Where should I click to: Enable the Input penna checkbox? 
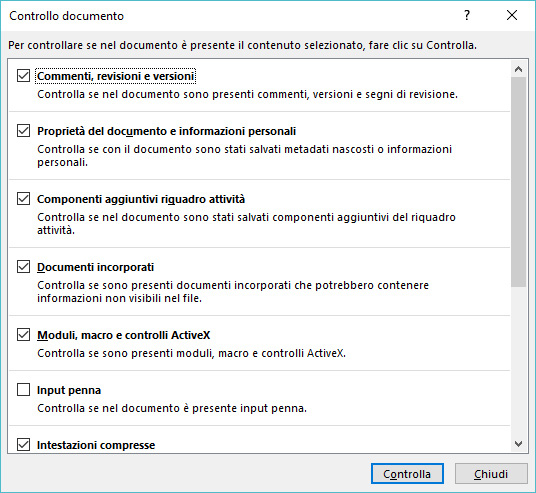click(x=23, y=390)
